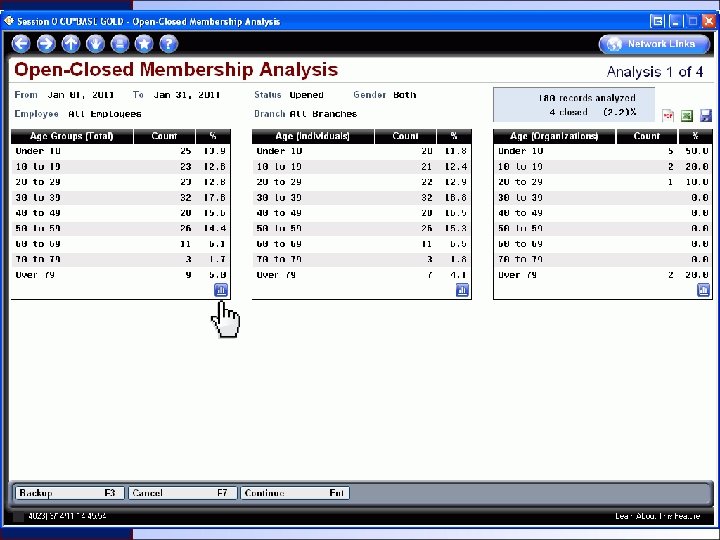The image size is (720, 540).
Task: Select '10 to 19' row in Age (Individuals)
Action: coord(362,167)
